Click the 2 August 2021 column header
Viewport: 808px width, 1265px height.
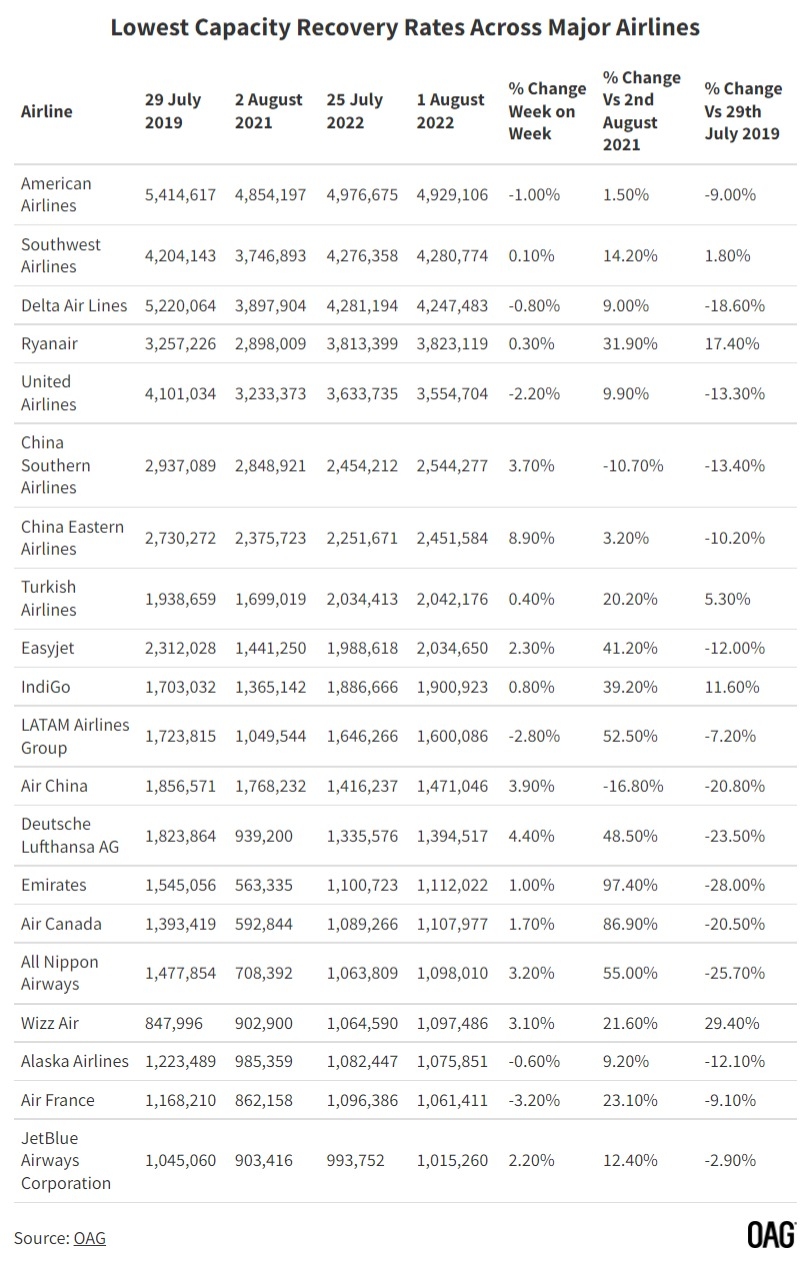(x=269, y=111)
